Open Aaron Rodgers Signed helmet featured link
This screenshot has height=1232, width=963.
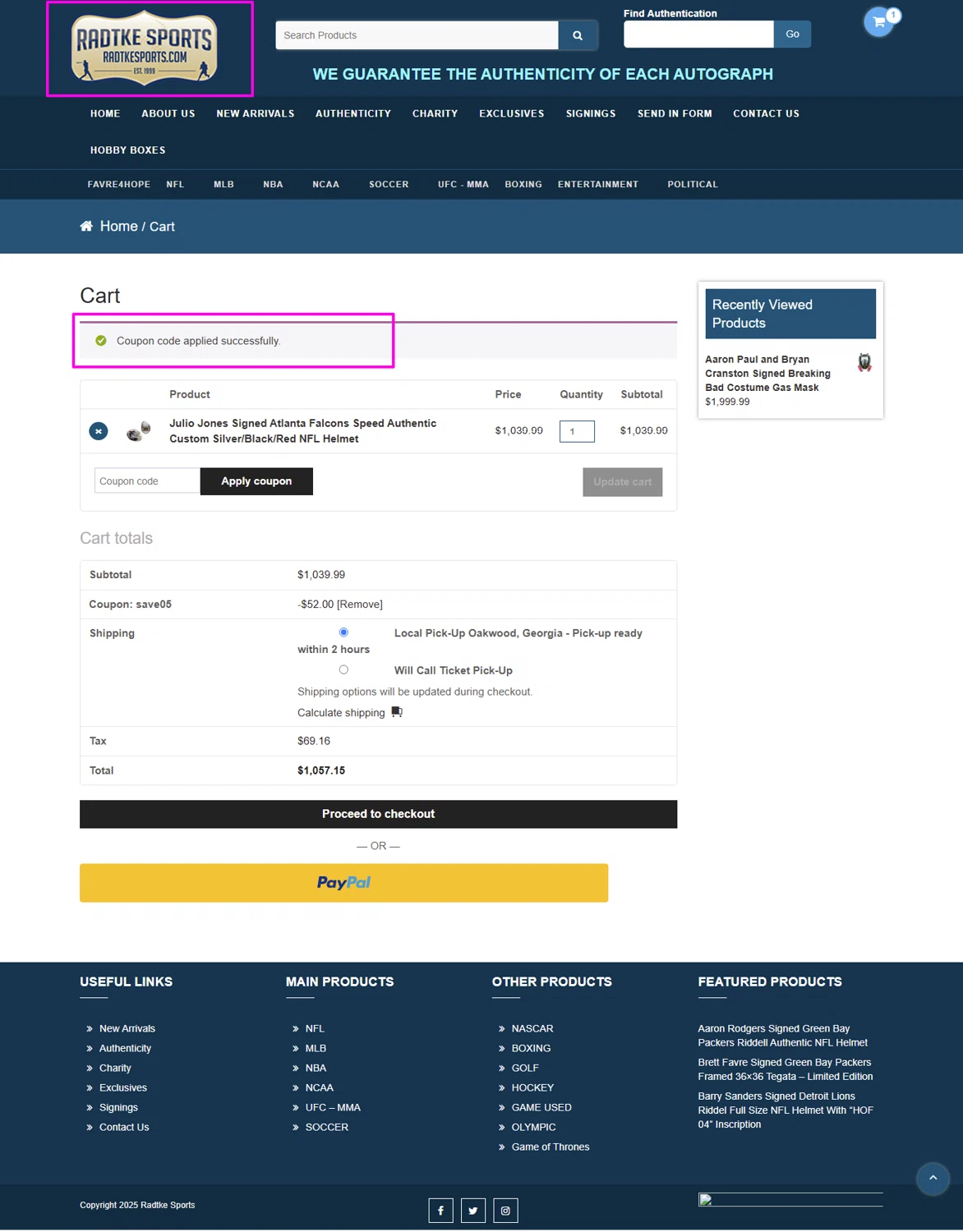click(x=783, y=1036)
